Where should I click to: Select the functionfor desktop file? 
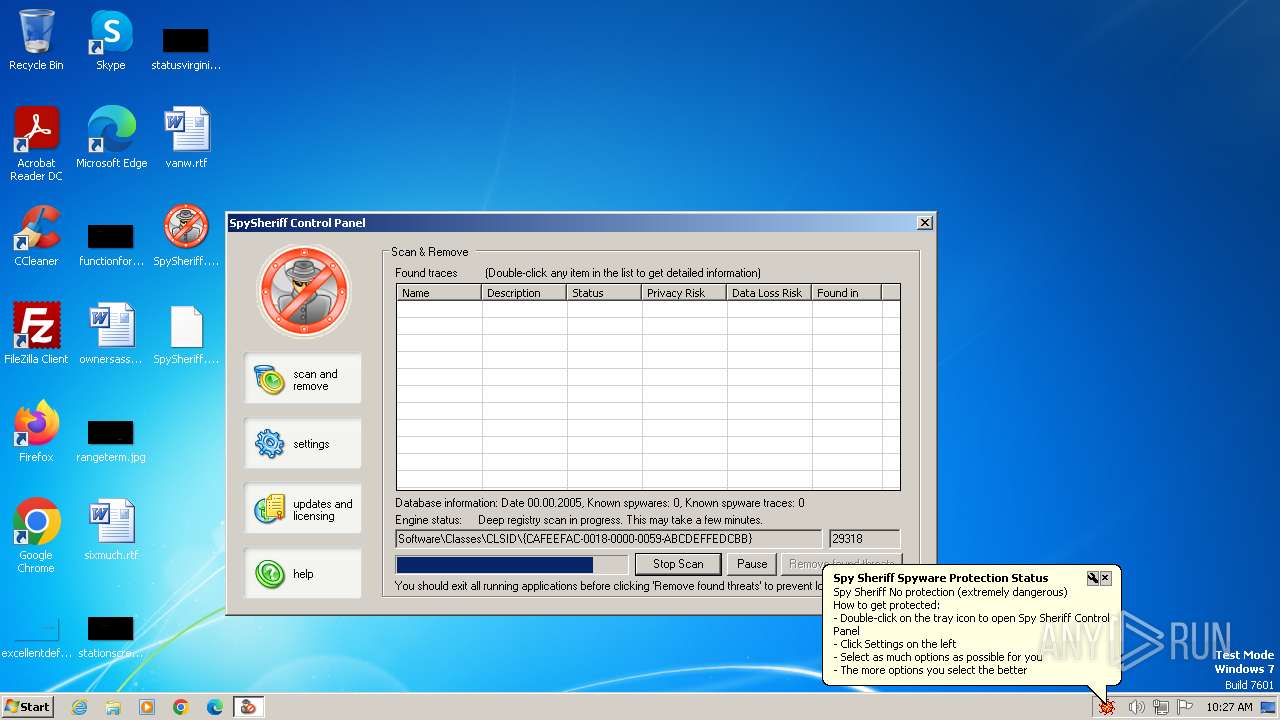pos(111,244)
